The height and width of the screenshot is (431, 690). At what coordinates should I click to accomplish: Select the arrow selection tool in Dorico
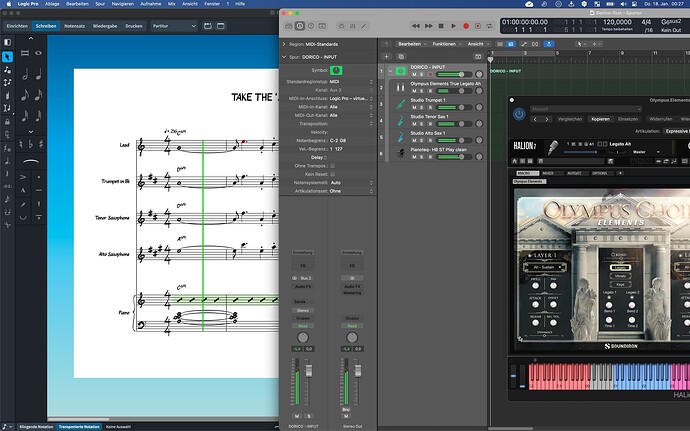7,57
